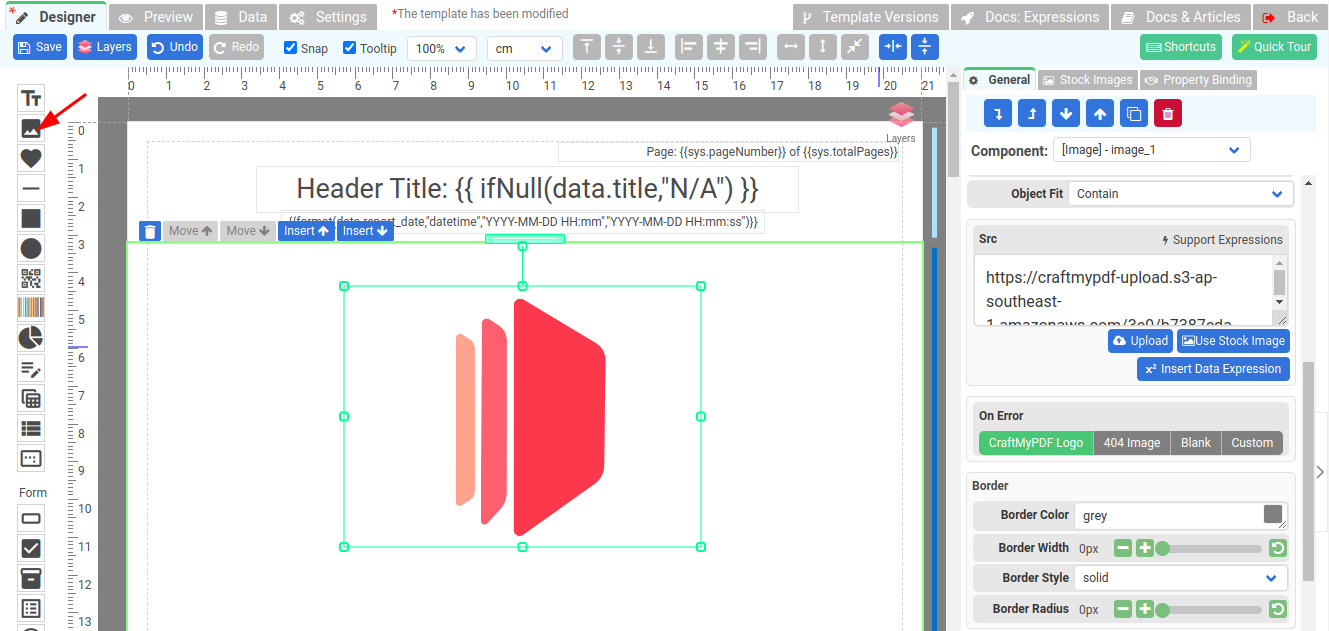Select the Text component tool
This screenshot has width=1329, height=631.
coord(31,98)
